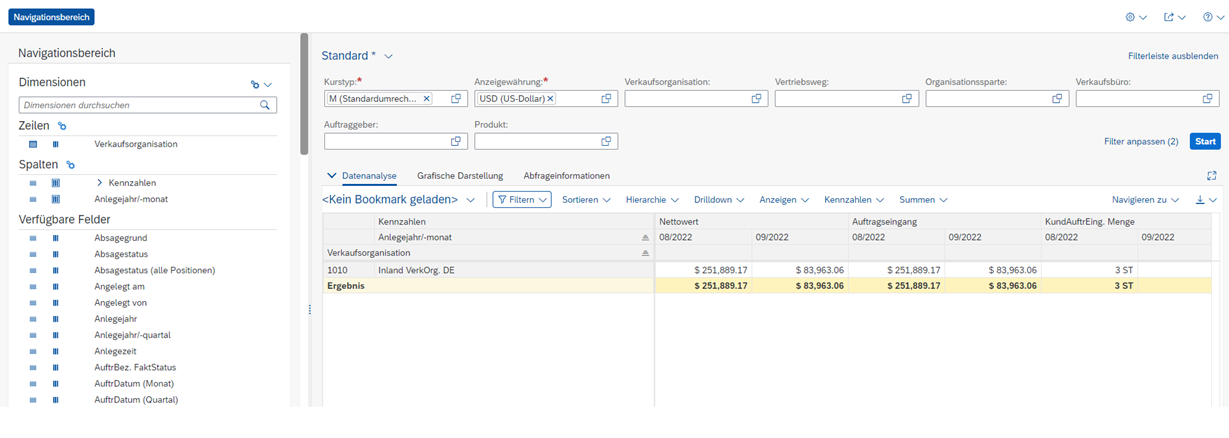The height and width of the screenshot is (438, 1229).
Task: Switch to the Grafische Darstellung tab
Action: 460,176
